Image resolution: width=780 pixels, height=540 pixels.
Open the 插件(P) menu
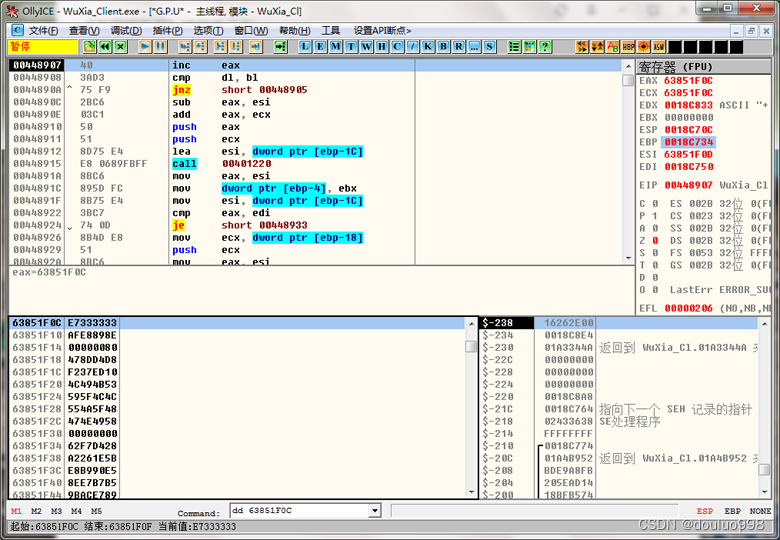(x=168, y=31)
